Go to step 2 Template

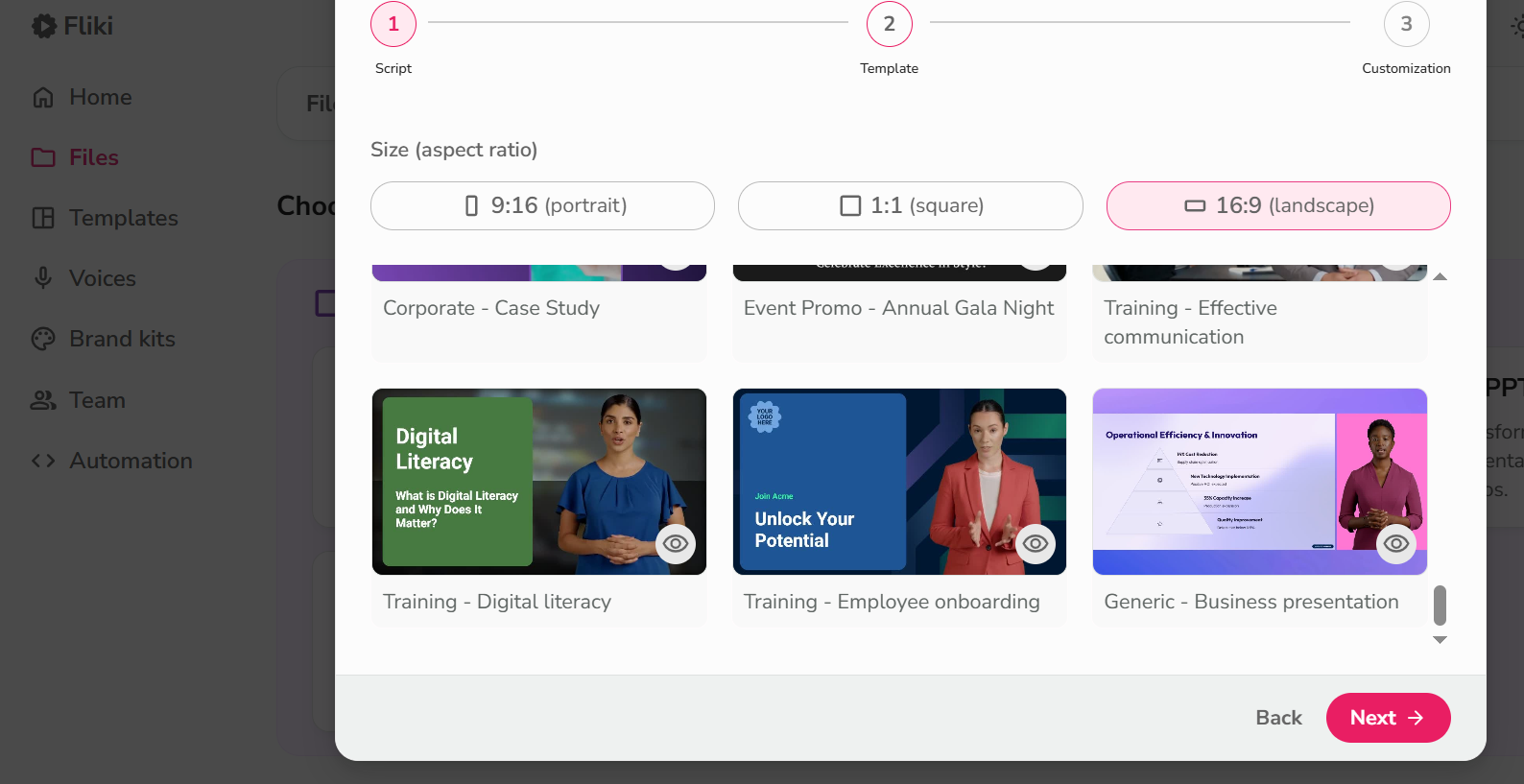[890, 24]
